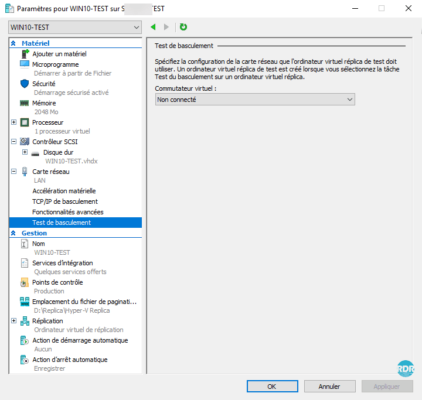Expand the Disque dur node
This screenshot has width=422, height=400.
pos(25,152)
